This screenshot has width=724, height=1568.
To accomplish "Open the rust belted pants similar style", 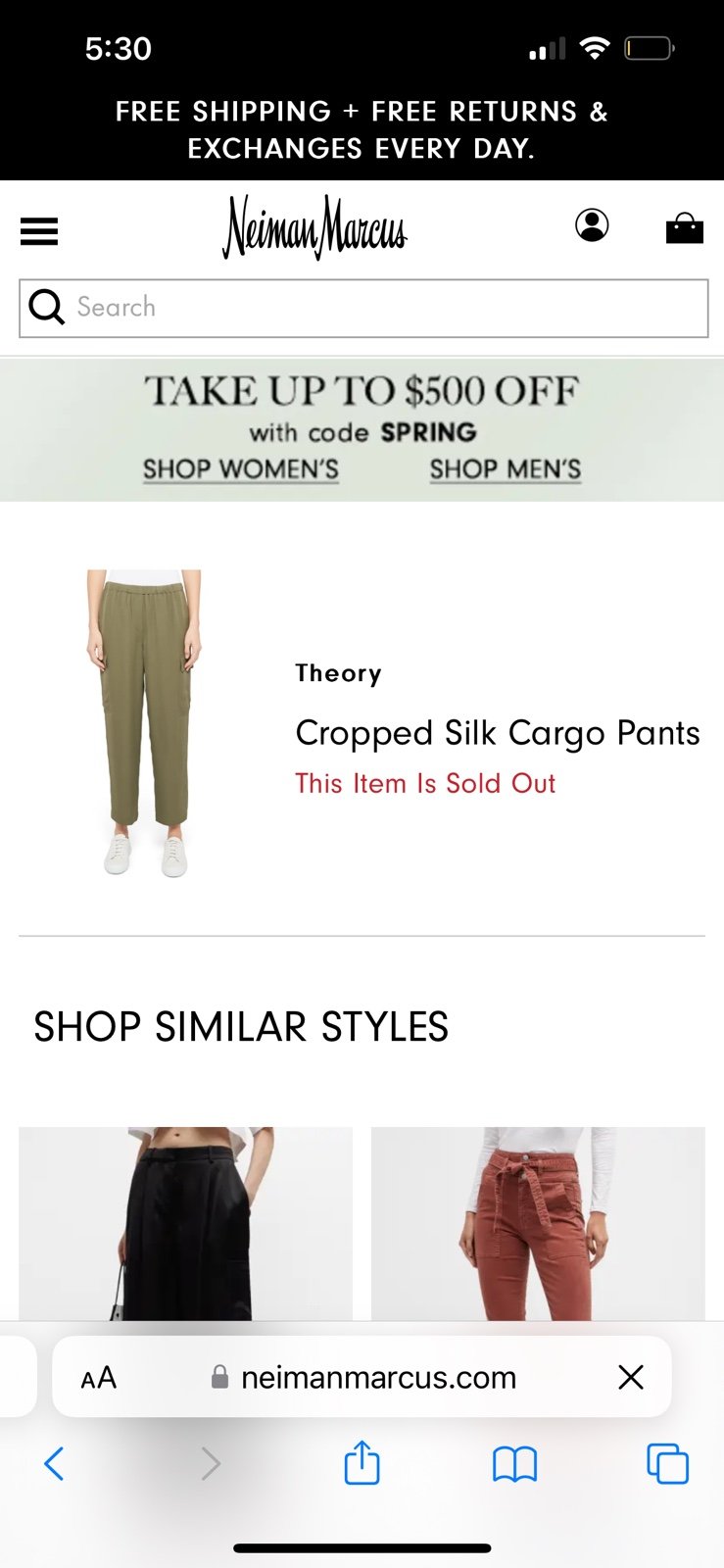I will (538, 1224).
